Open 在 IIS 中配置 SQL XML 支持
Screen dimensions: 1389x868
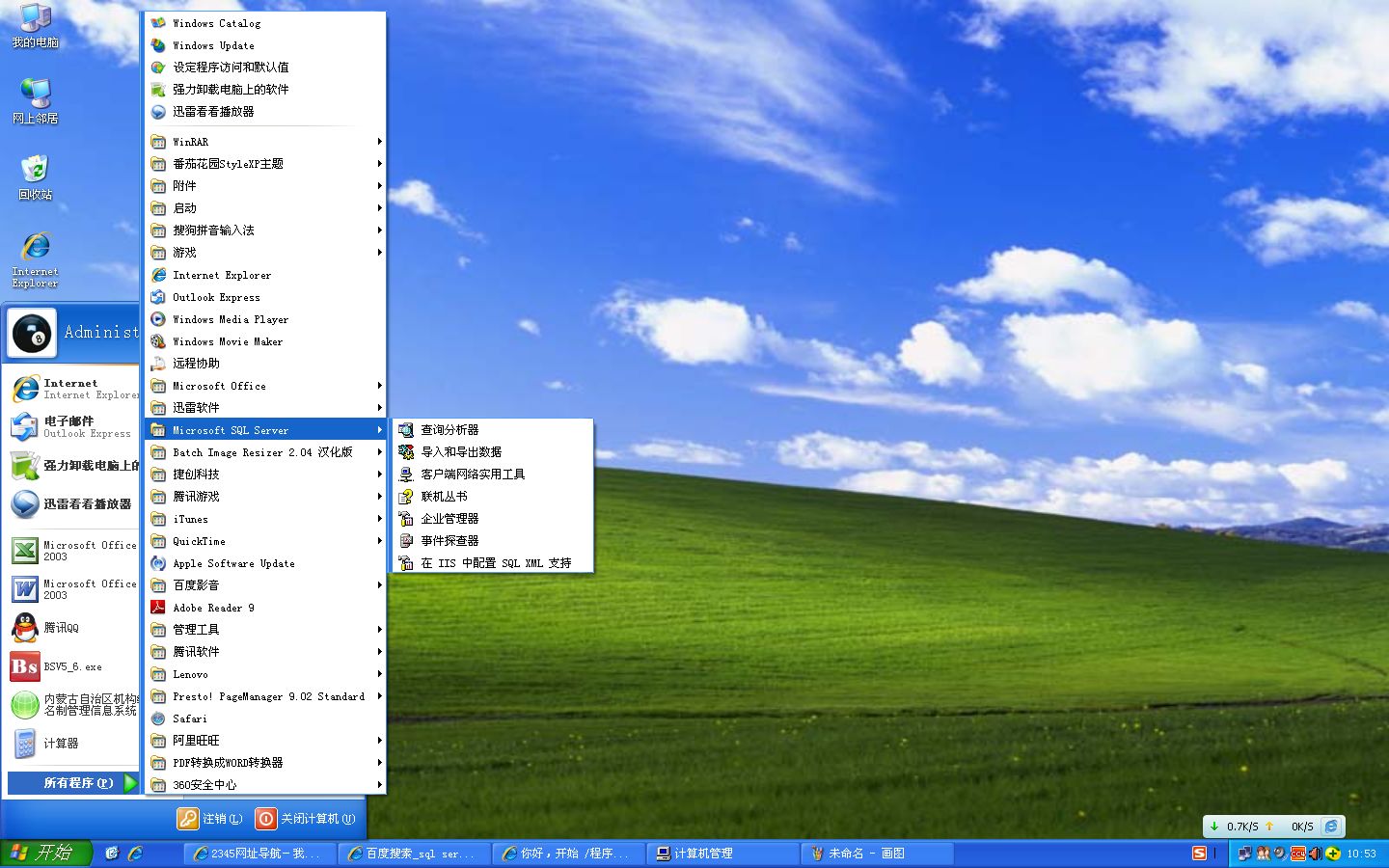[x=493, y=563]
